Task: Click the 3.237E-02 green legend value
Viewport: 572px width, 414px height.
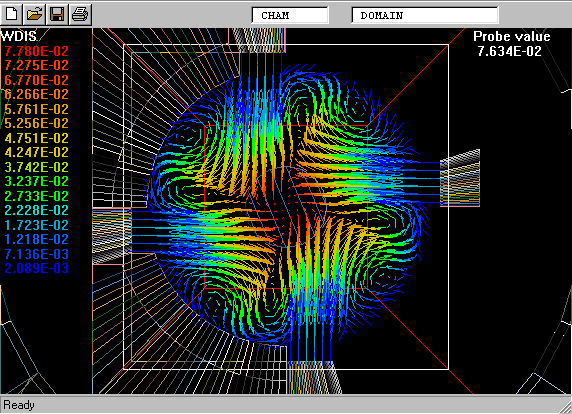Action: click(36, 181)
